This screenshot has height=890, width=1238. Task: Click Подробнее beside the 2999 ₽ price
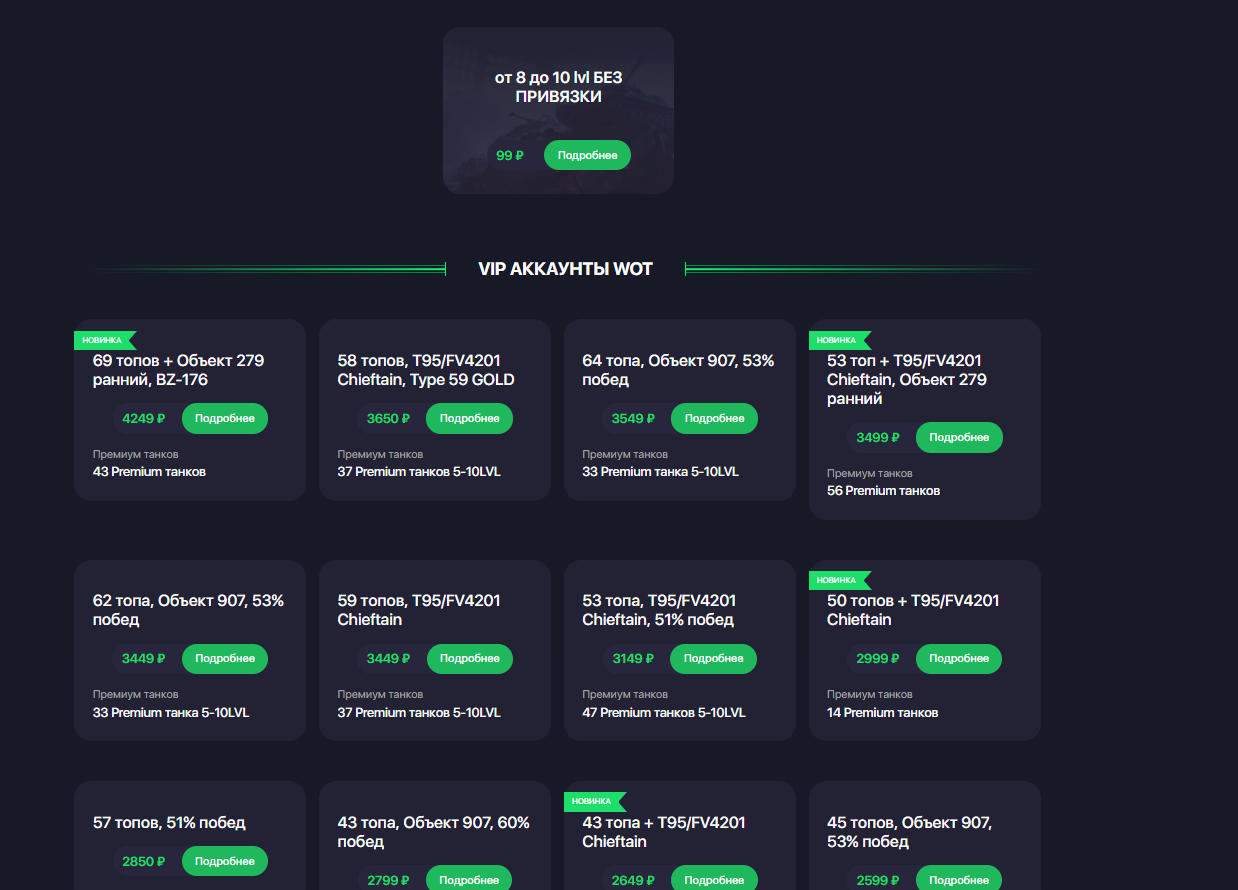[x=959, y=658]
